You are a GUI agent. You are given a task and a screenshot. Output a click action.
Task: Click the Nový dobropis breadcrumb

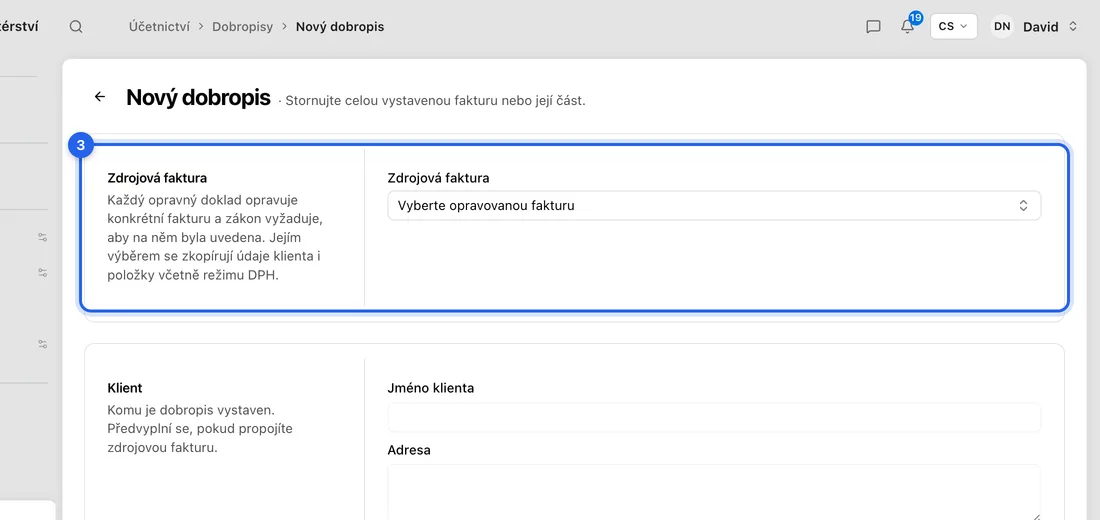click(x=340, y=27)
